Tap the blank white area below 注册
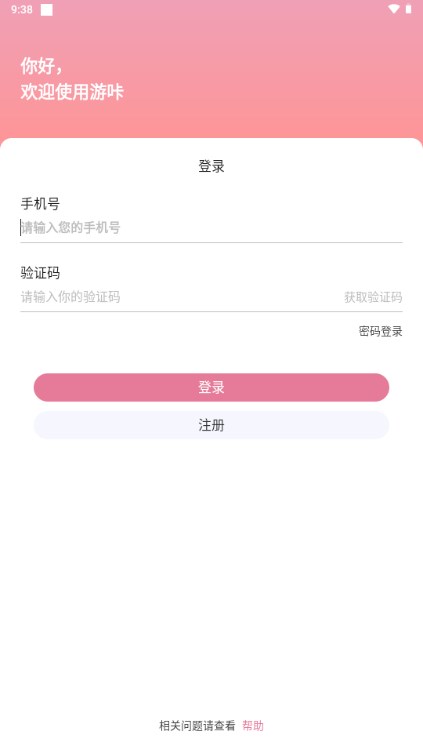This screenshot has width=423, height=753. coord(211,576)
